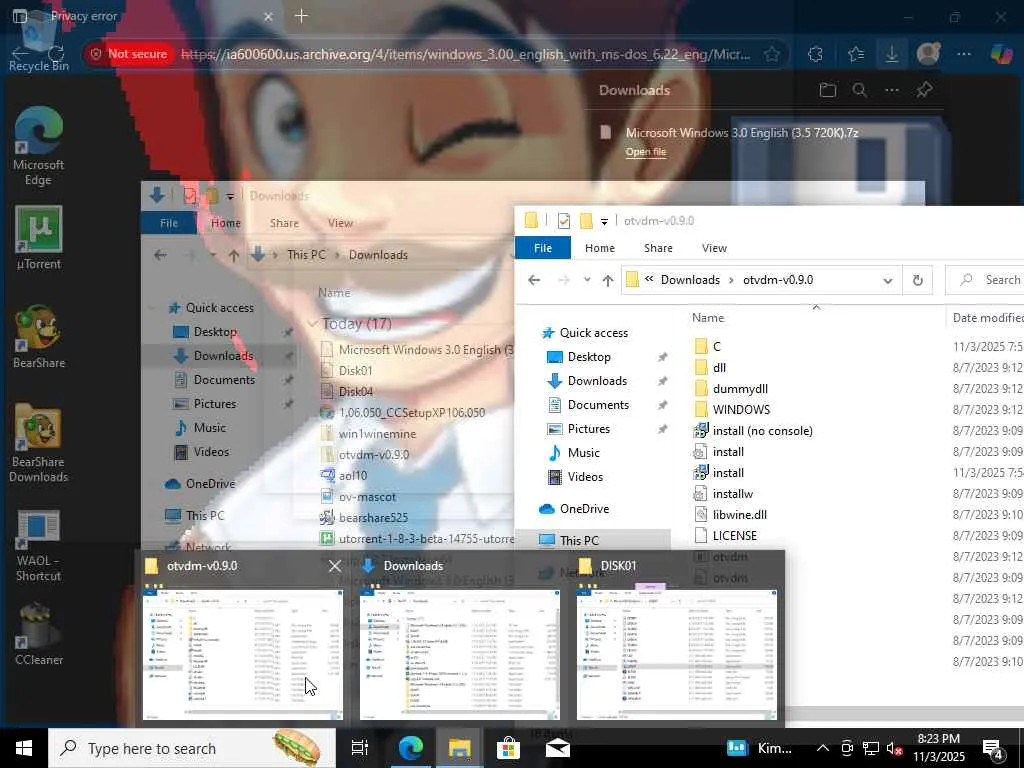This screenshot has width=1024, height=768.
Task: Select Desktop in otvdm window navigation pane
Action: click(588, 357)
